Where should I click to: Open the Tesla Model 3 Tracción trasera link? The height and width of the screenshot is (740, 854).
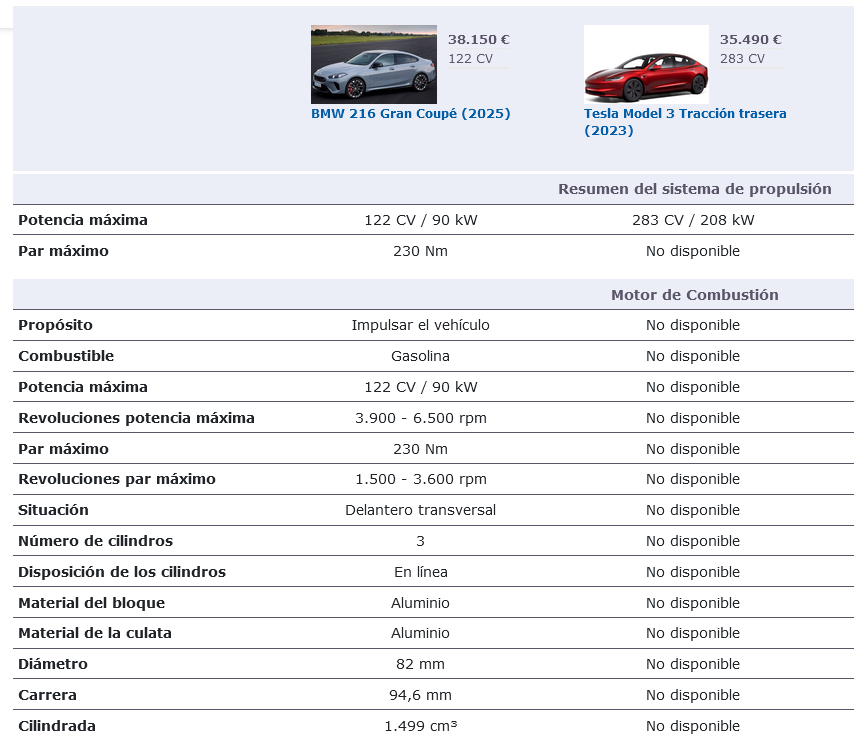[x=685, y=122]
